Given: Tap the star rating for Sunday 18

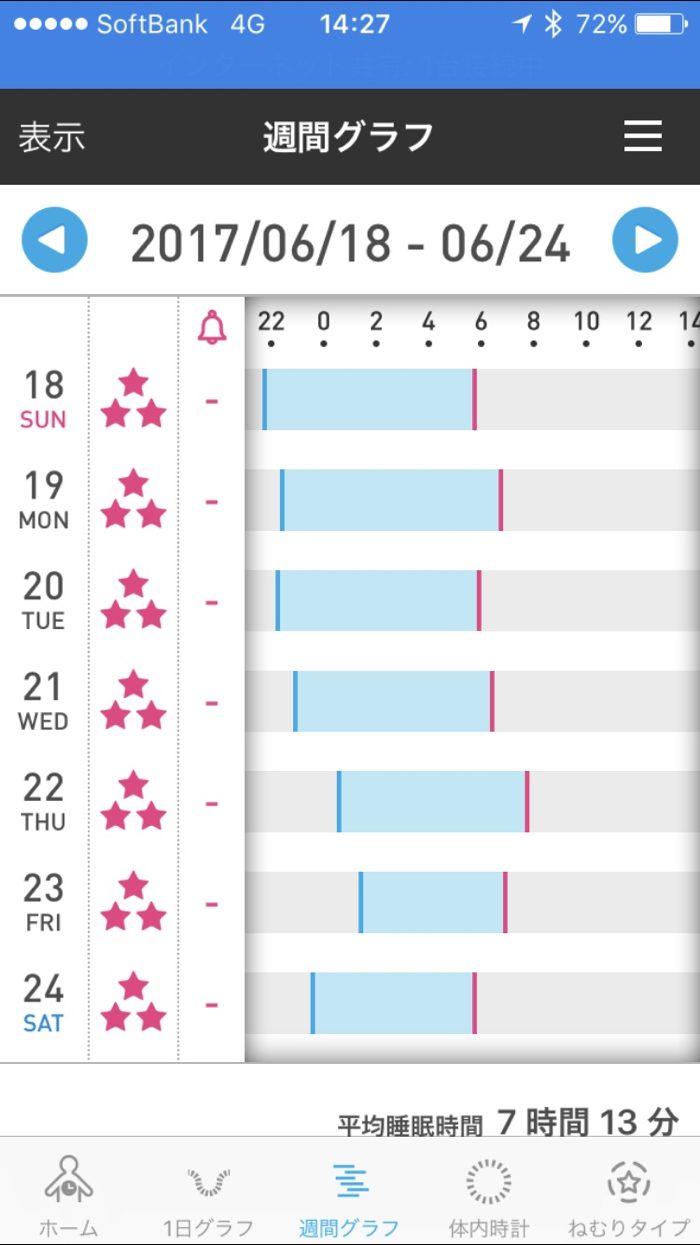Looking at the screenshot, I should 134,399.
